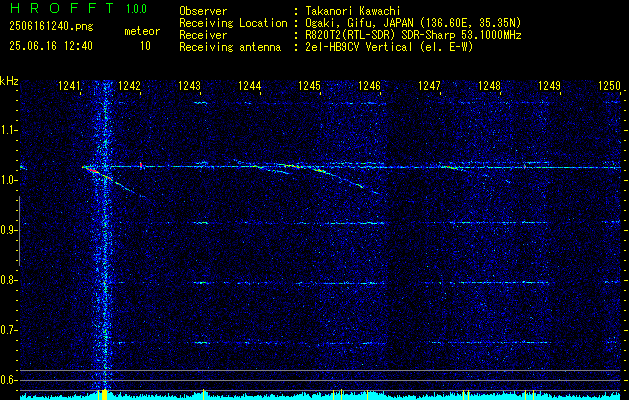This screenshot has width=629, height=400.
Task: Select the location Ogaki, Gifu, JAPAN text
Action: [413, 23]
